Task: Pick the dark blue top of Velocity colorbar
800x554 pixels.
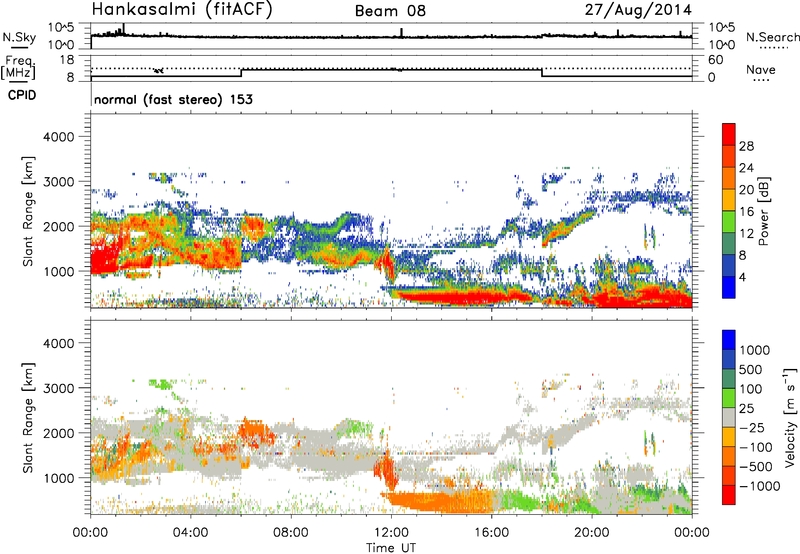Action: pyautogui.click(x=728, y=340)
